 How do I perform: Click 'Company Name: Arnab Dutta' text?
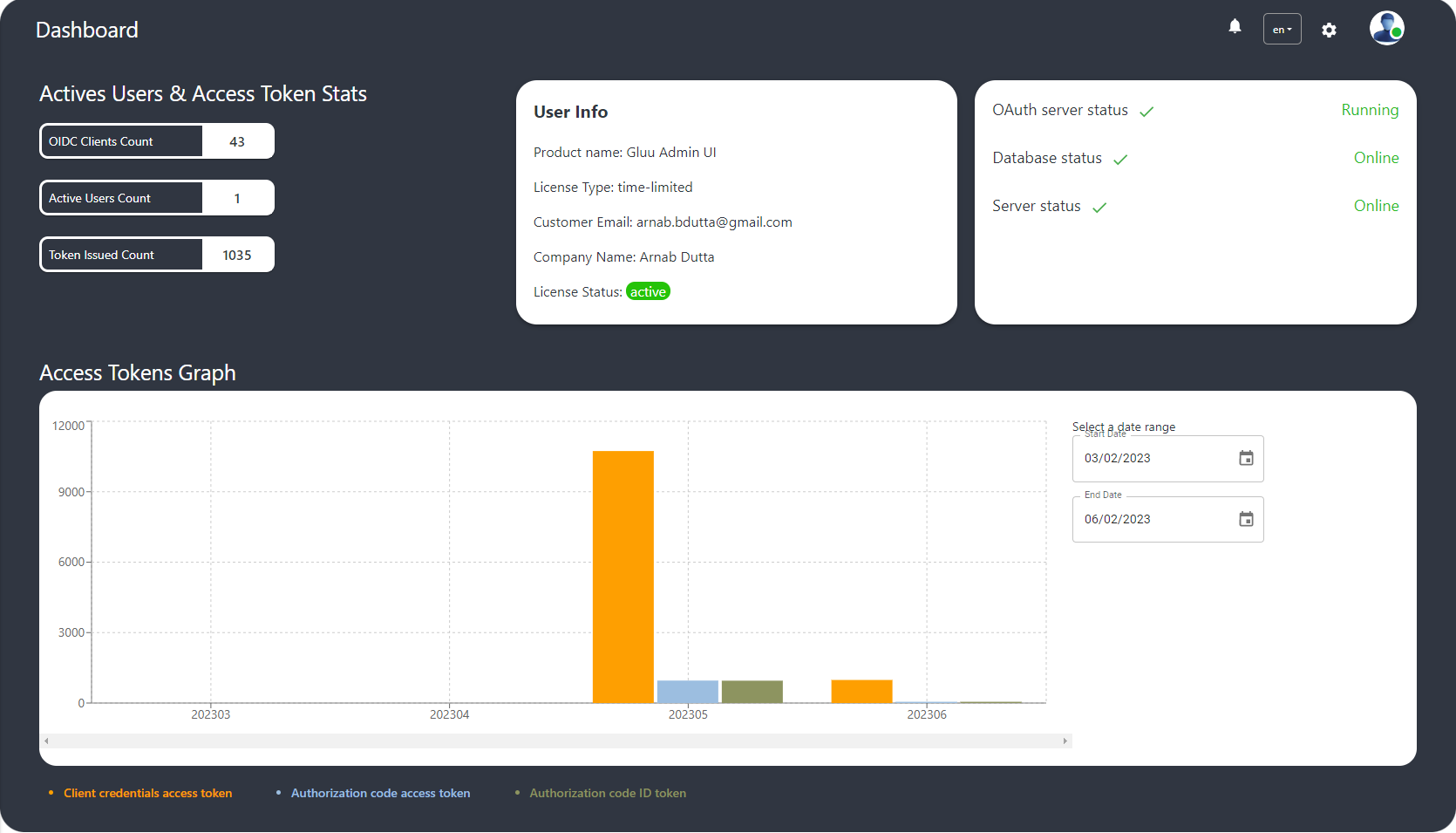(624, 257)
